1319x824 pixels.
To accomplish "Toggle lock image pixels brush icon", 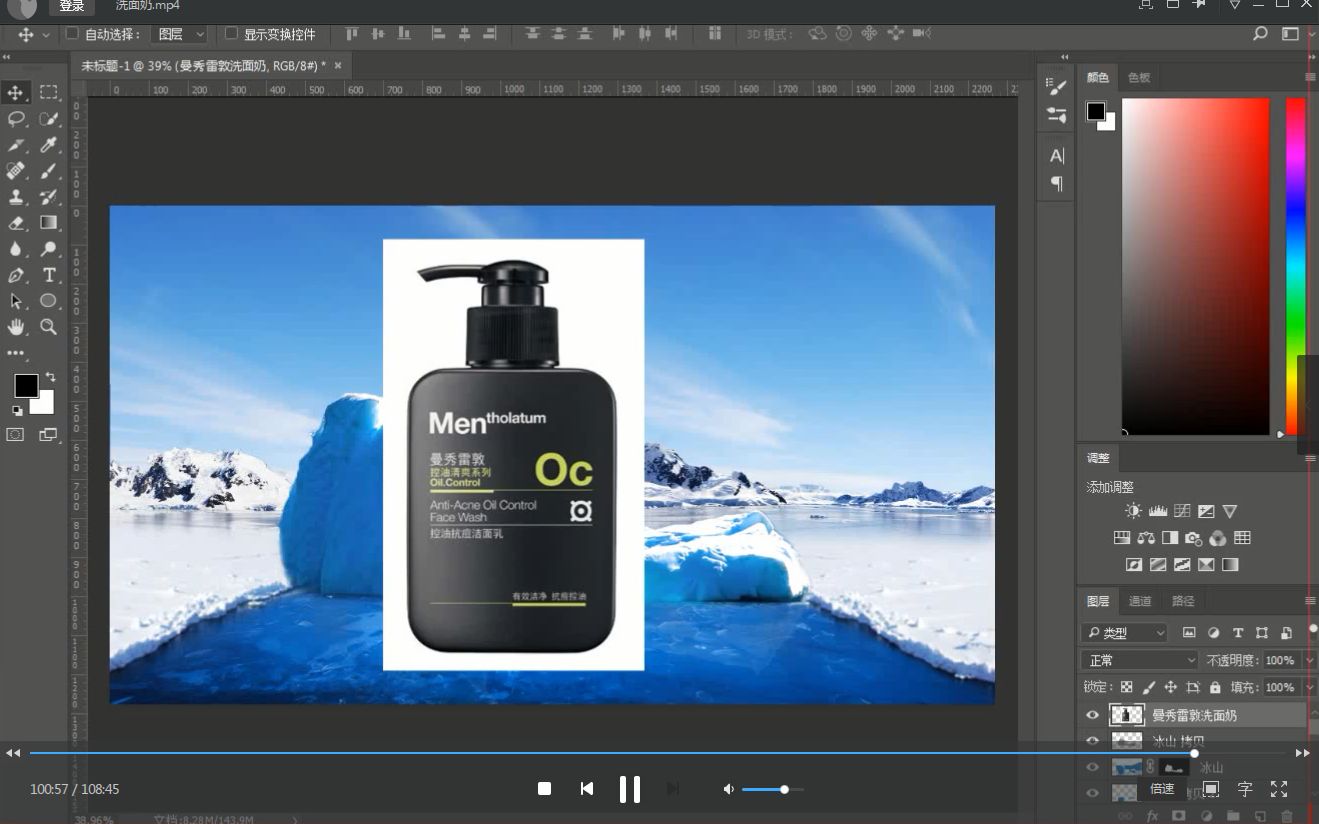I will click(x=1149, y=688).
